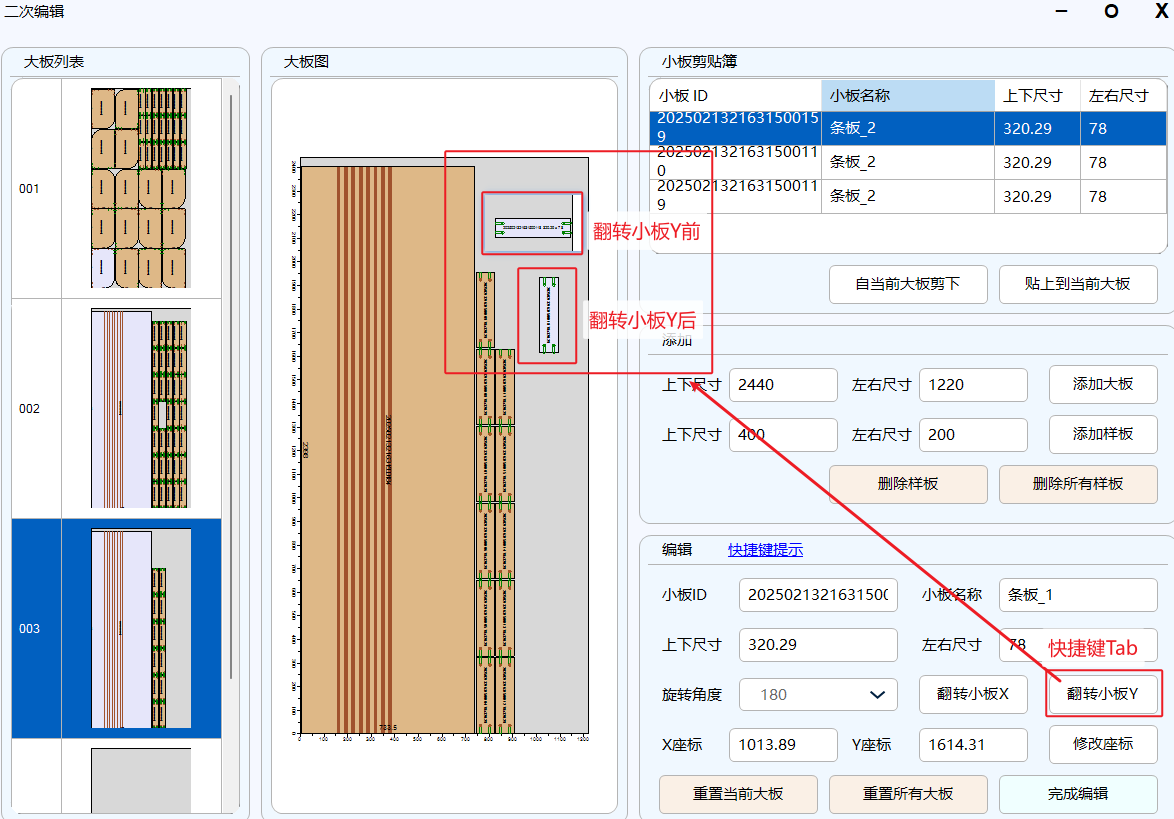This screenshot has height=819, width=1174.
Task: Select board 001 thumbnail in list
Action: (140, 188)
